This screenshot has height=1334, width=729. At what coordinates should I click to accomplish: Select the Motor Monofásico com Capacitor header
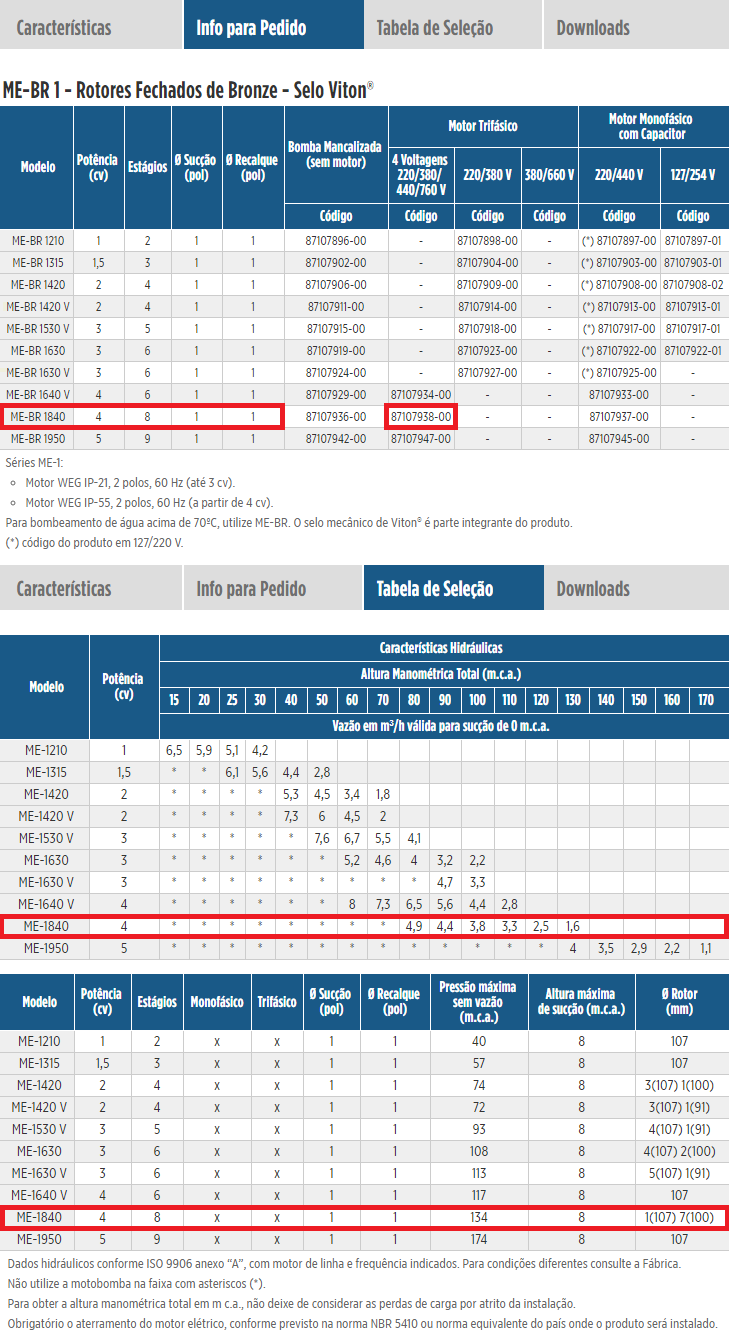click(x=650, y=126)
